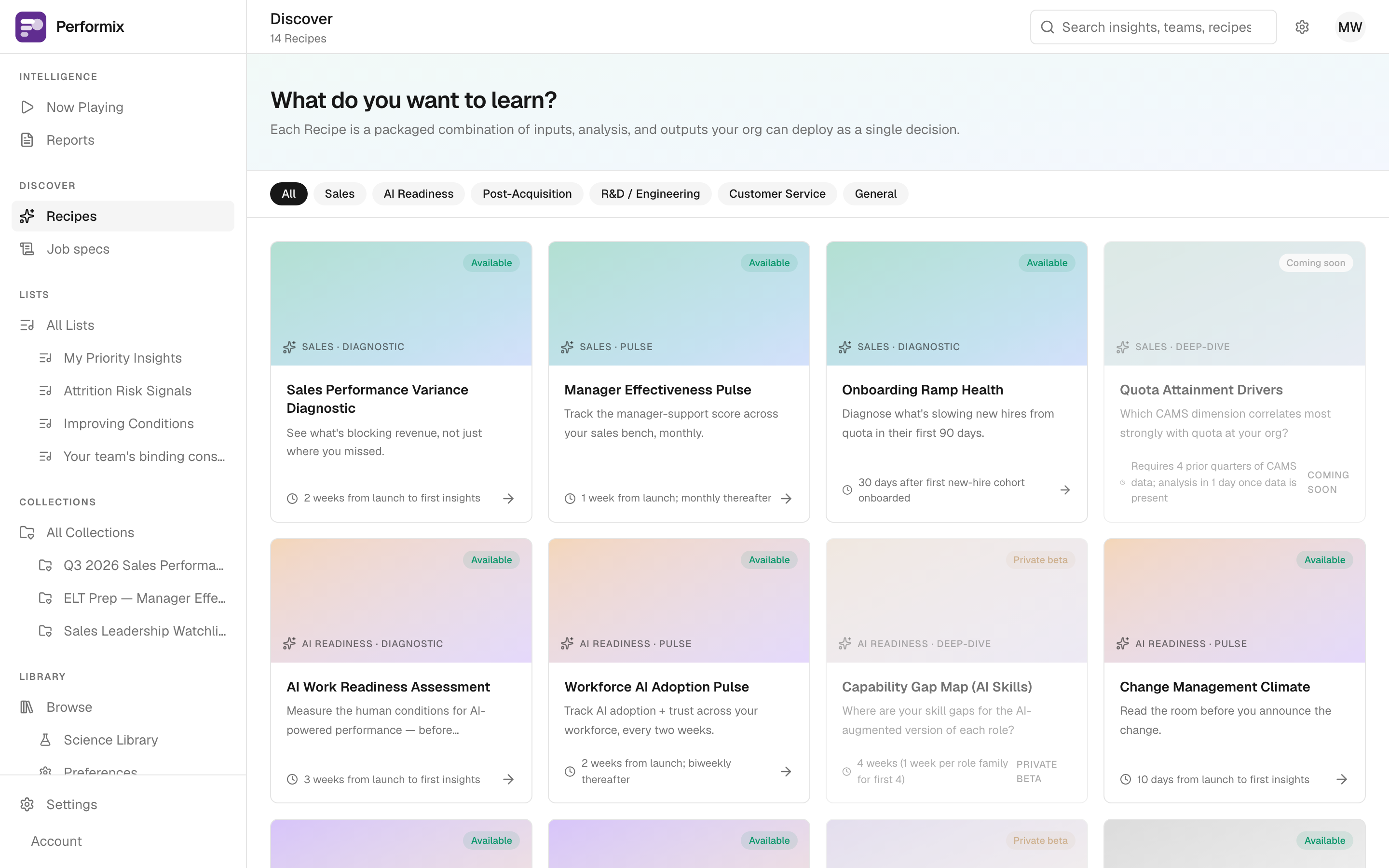The width and height of the screenshot is (1389, 868).
Task: Click the All Collections folder icon
Action: click(x=27, y=533)
